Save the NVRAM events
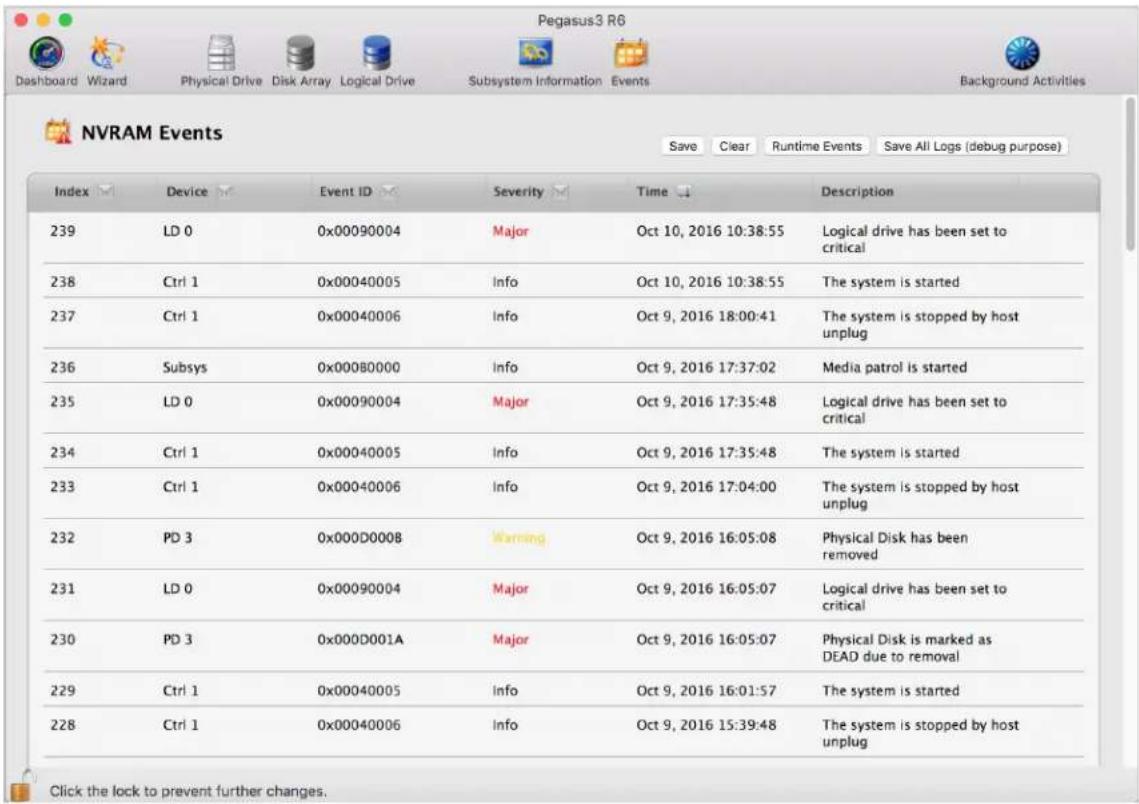 682,146
